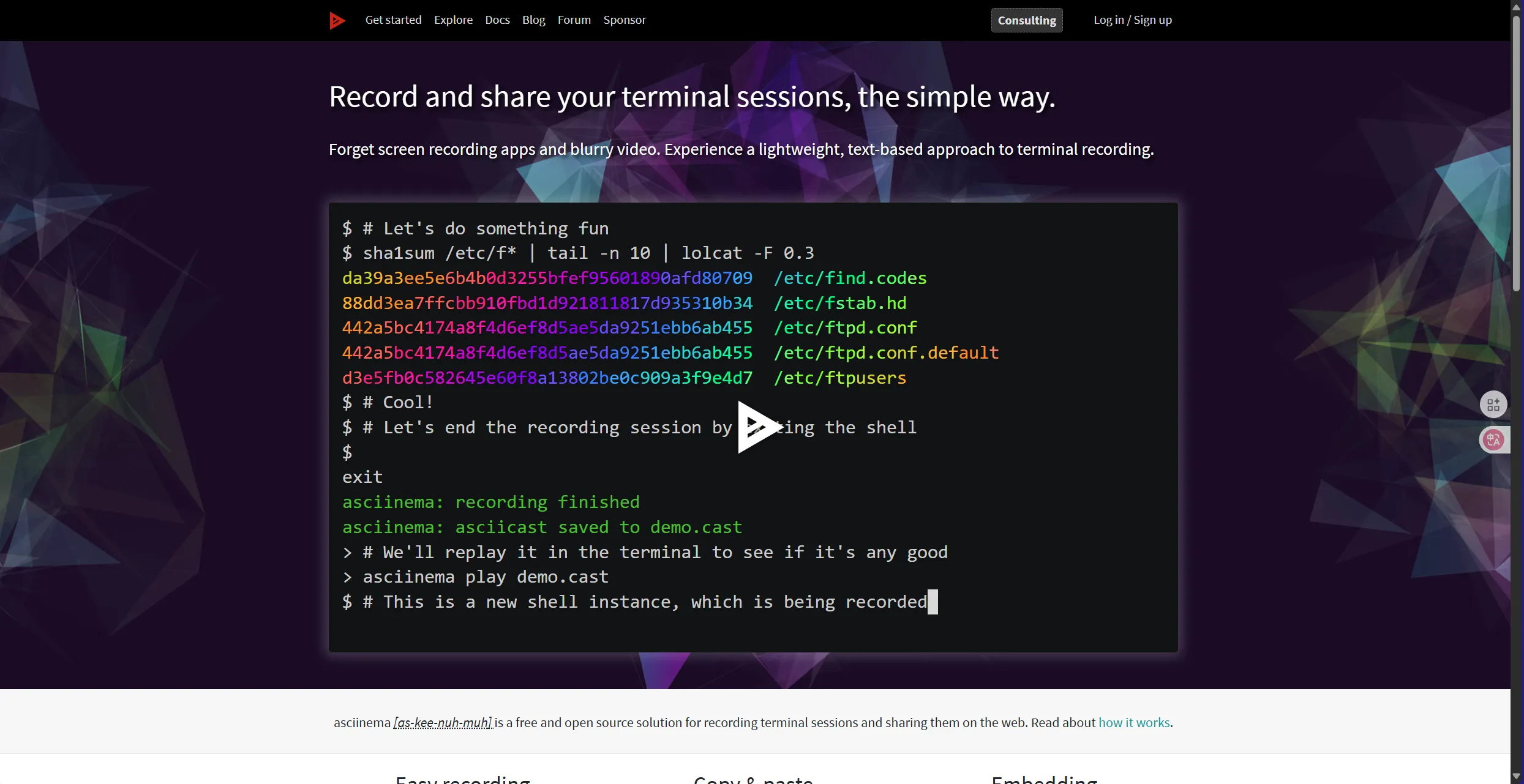Click the Consulting button
This screenshot has width=1524, height=784.
click(x=1026, y=20)
